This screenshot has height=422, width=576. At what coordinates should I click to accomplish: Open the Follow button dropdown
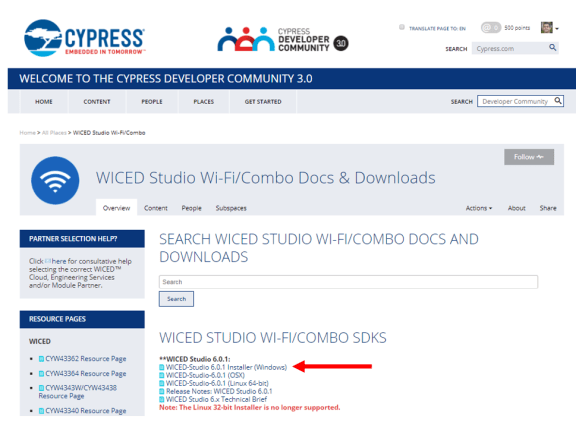[x=529, y=157]
